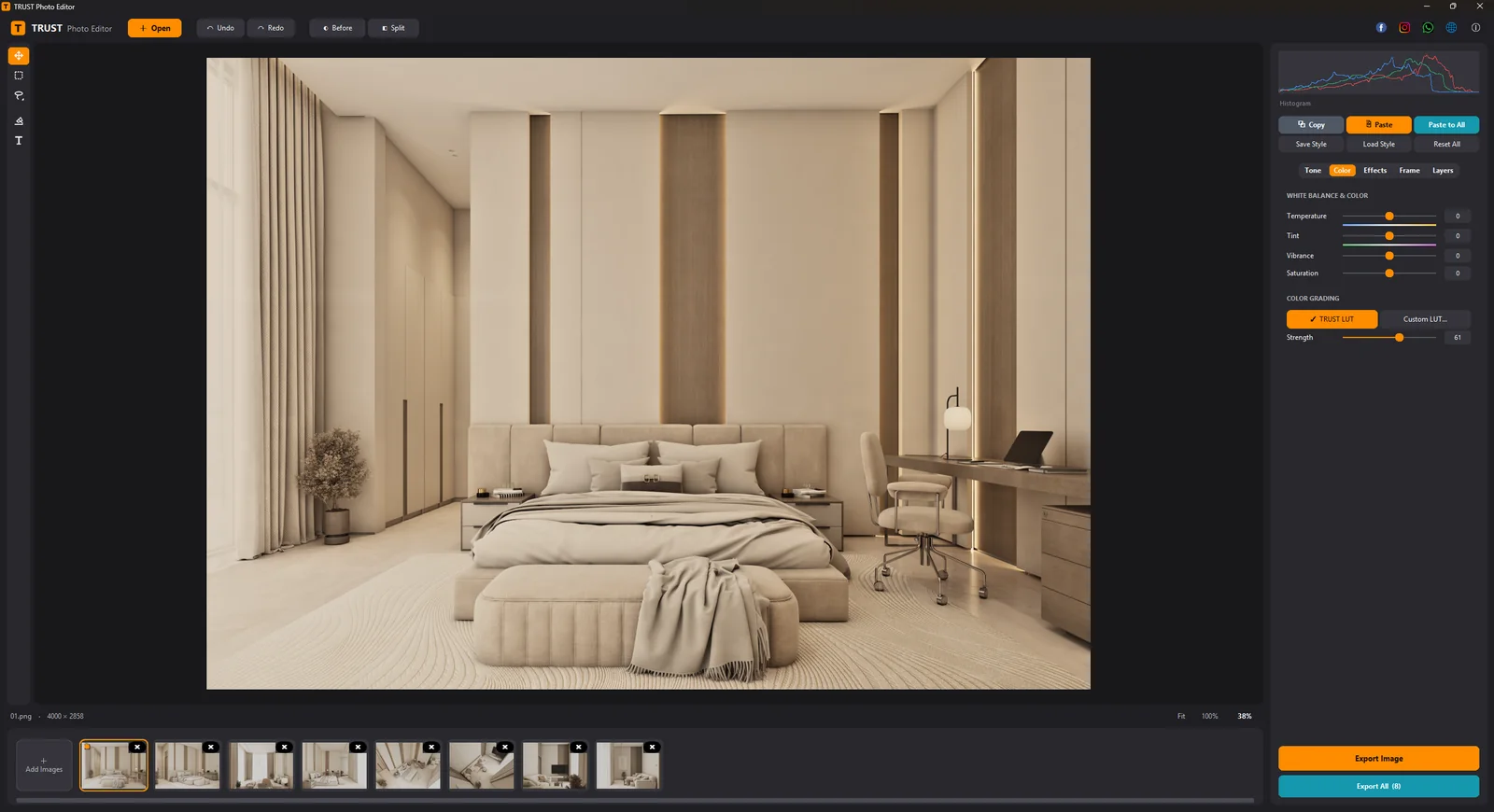Screen dimensions: 1494x812
Task: Select the Move tool in the left toolbar
Action: [x=19, y=56]
